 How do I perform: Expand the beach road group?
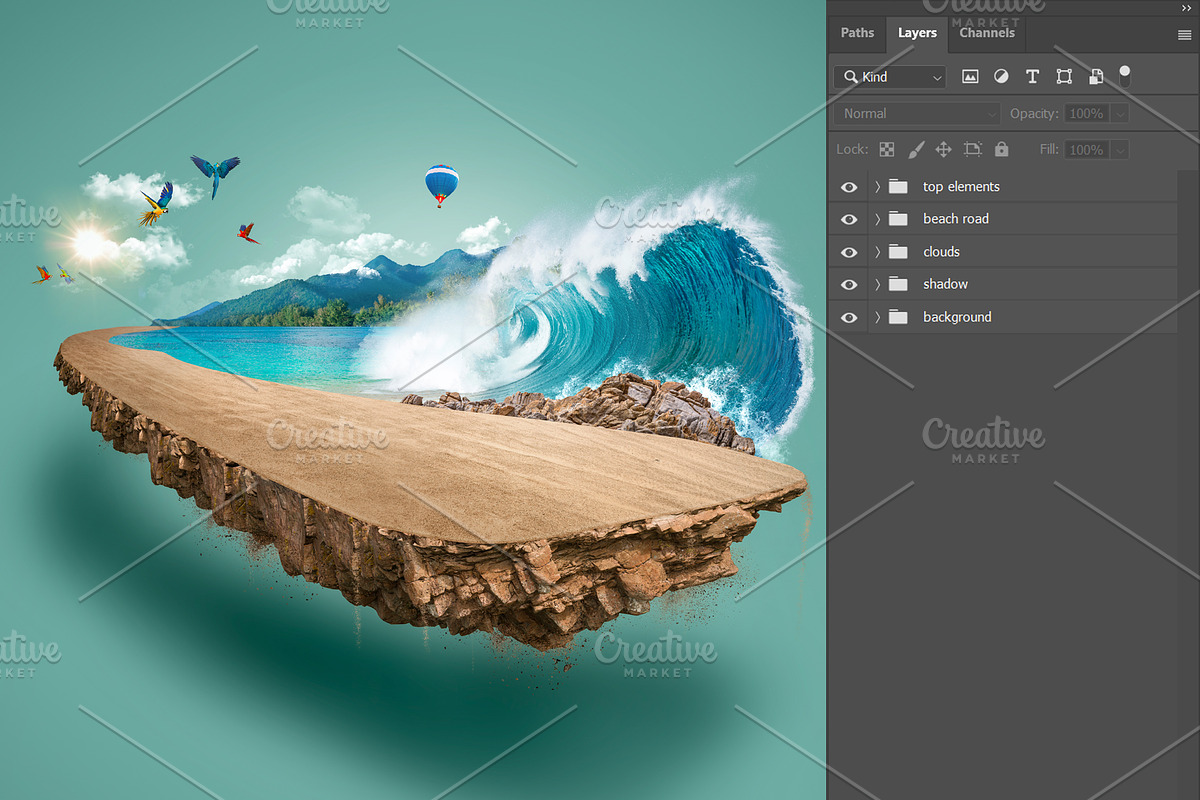(877, 219)
